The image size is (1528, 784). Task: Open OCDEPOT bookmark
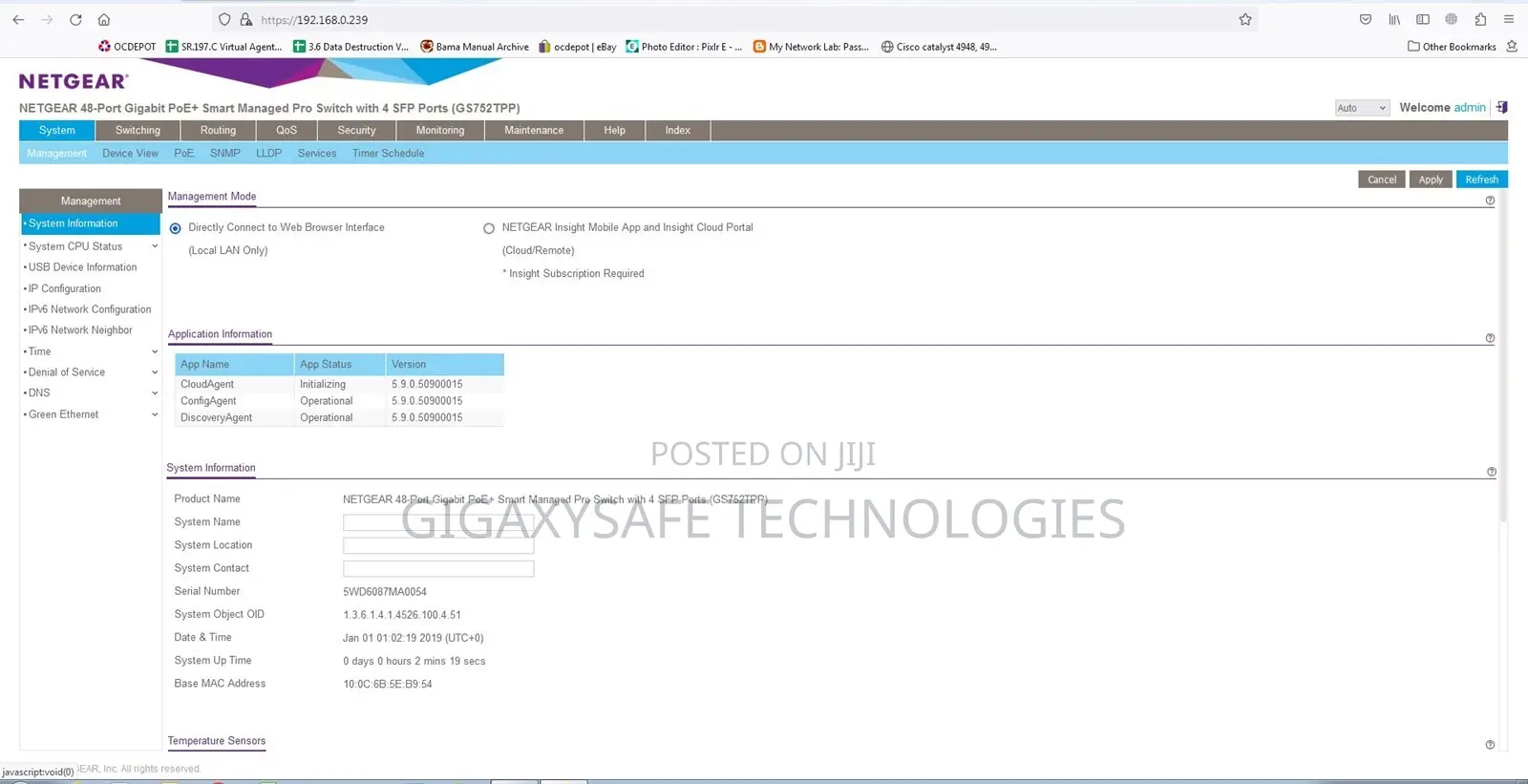click(127, 46)
